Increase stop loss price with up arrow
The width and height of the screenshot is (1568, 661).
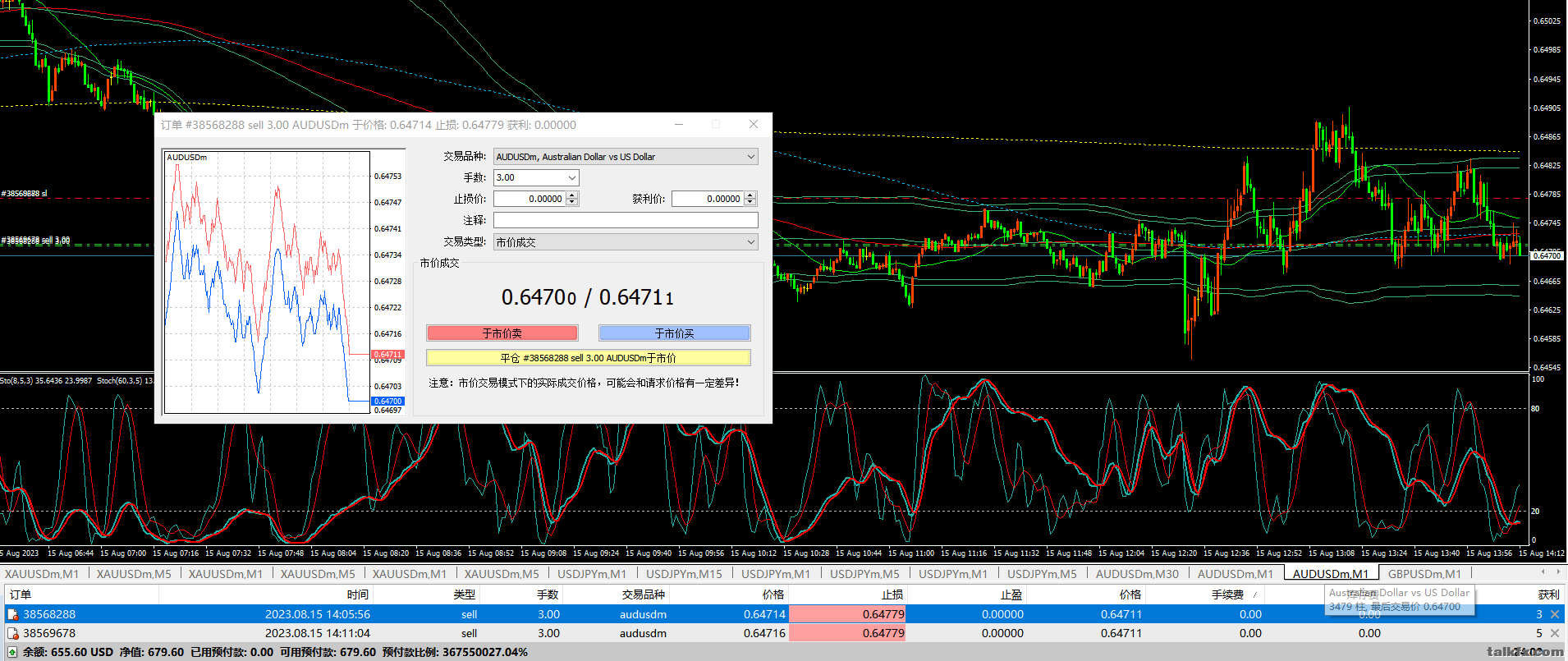(572, 195)
